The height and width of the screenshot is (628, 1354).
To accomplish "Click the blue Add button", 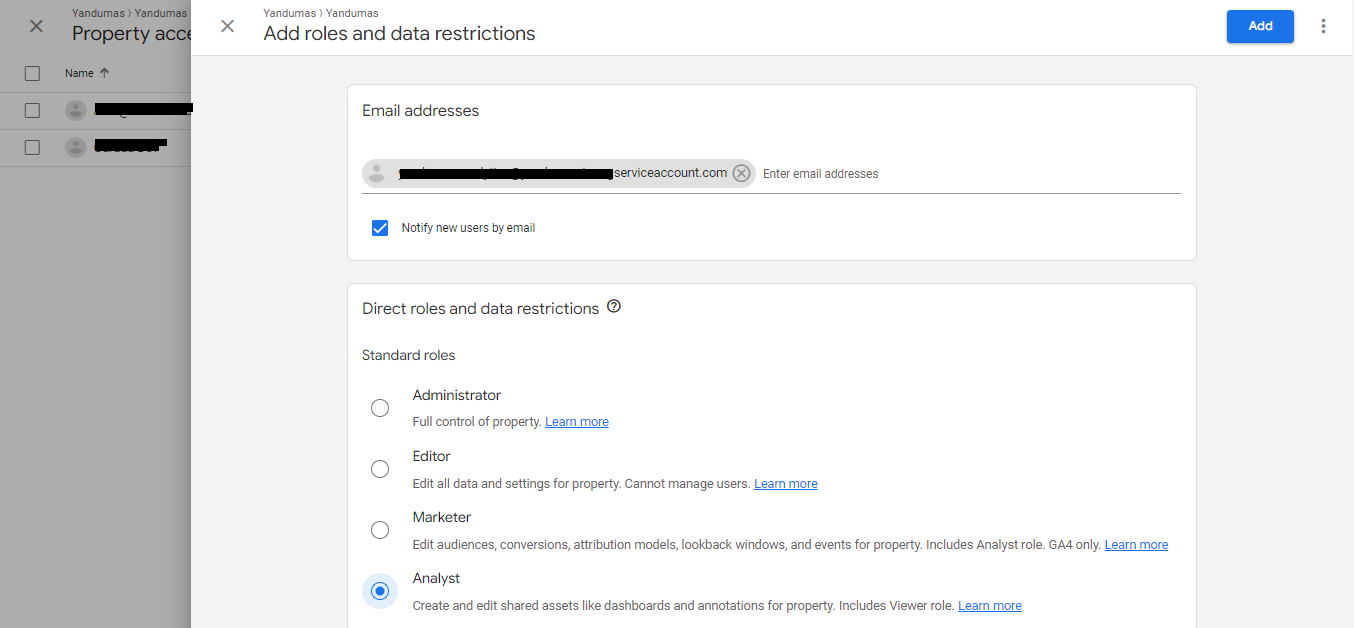I will pos(1260,26).
